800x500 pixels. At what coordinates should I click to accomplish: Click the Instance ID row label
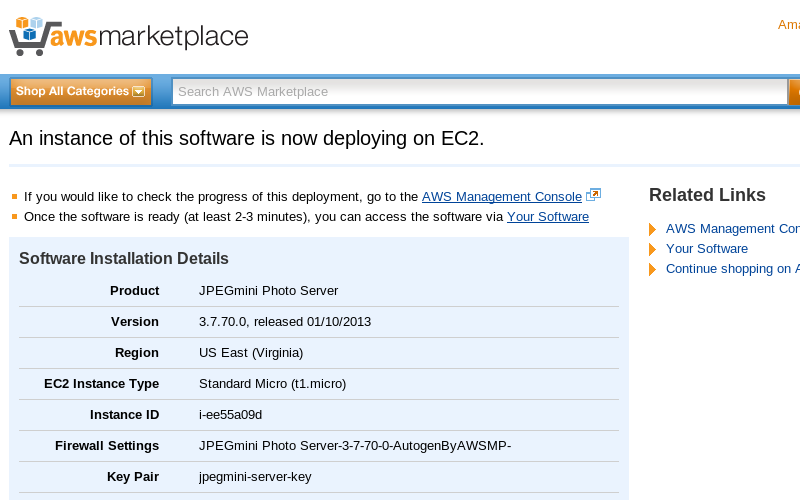[x=124, y=415]
